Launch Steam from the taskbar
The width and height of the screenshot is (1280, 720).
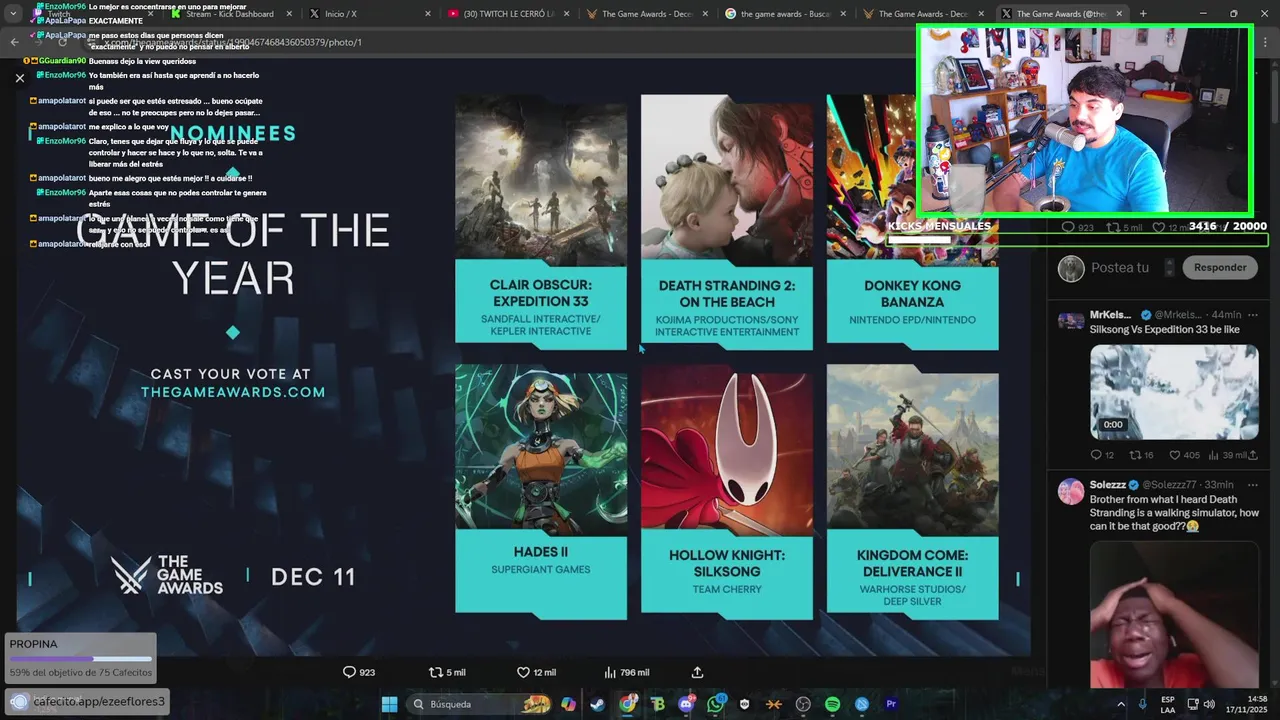597,704
